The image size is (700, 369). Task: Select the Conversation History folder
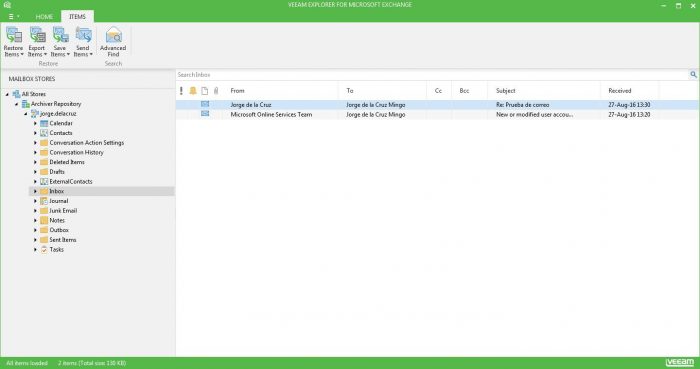click(x=76, y=153)
